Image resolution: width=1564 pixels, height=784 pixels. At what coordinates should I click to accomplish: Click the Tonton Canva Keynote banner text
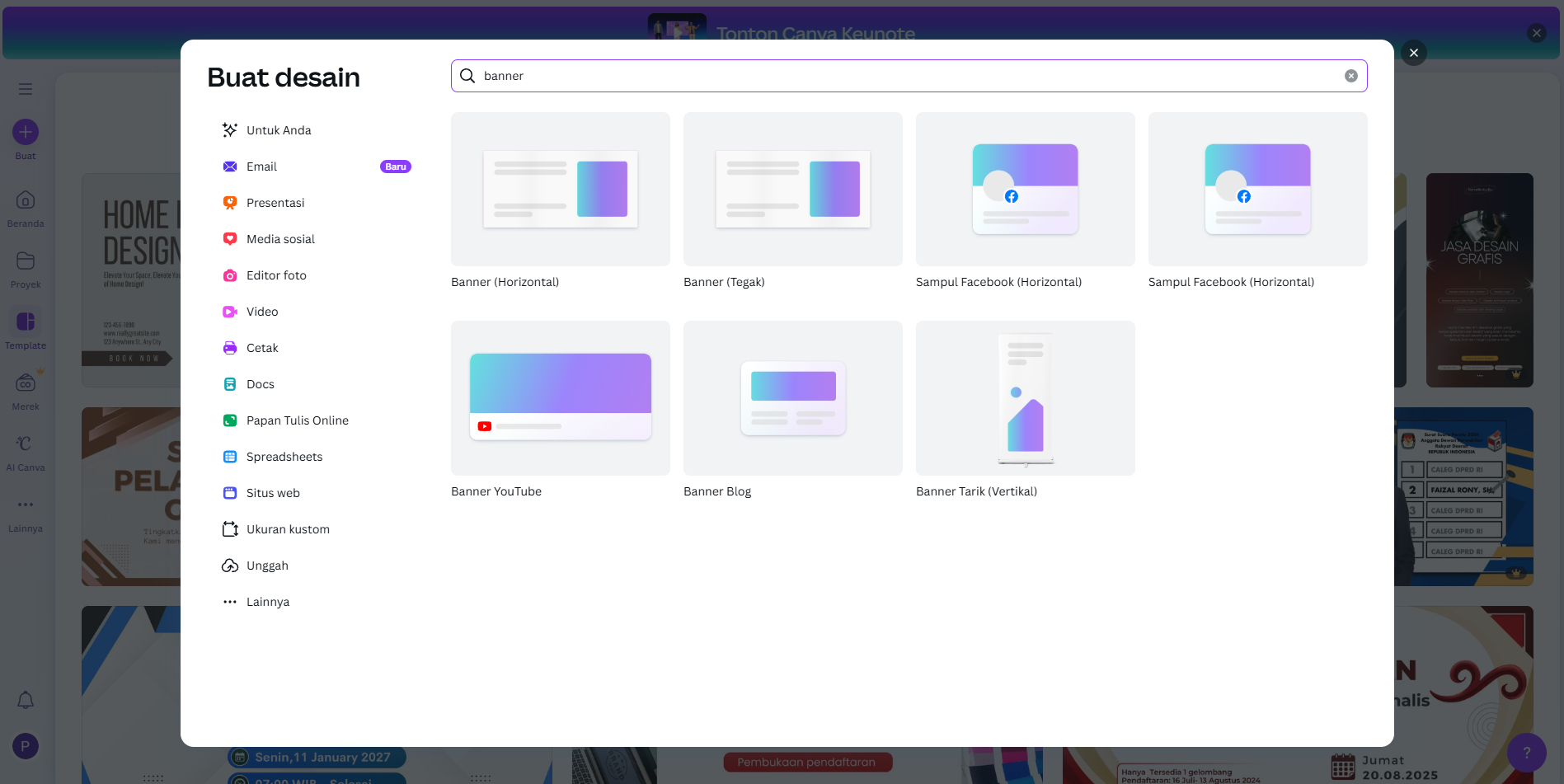click(815, 33)
